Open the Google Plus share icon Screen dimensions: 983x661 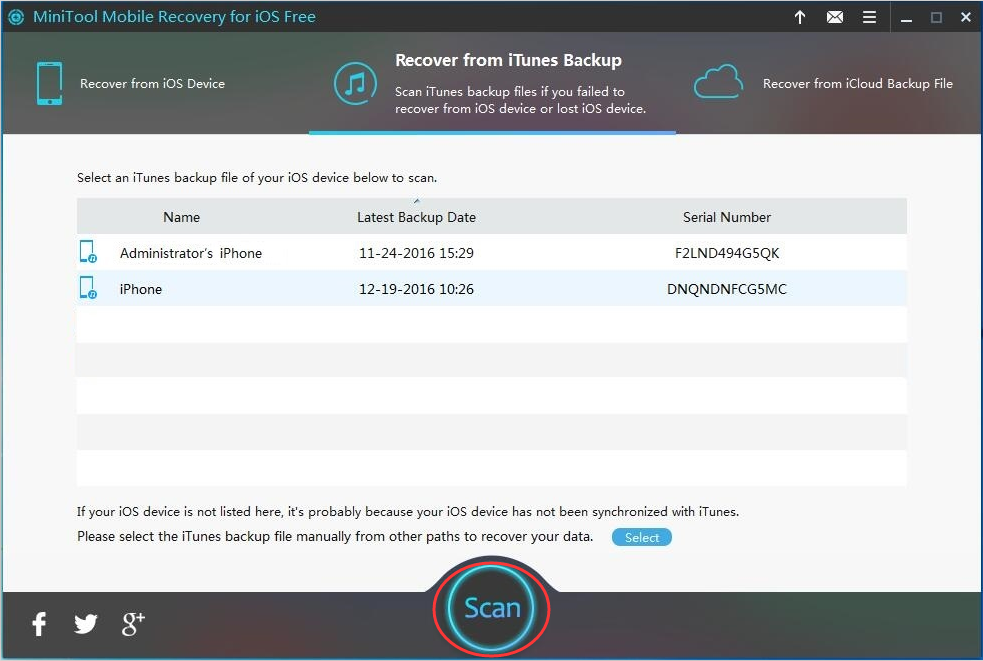click(x=133, y=623)
